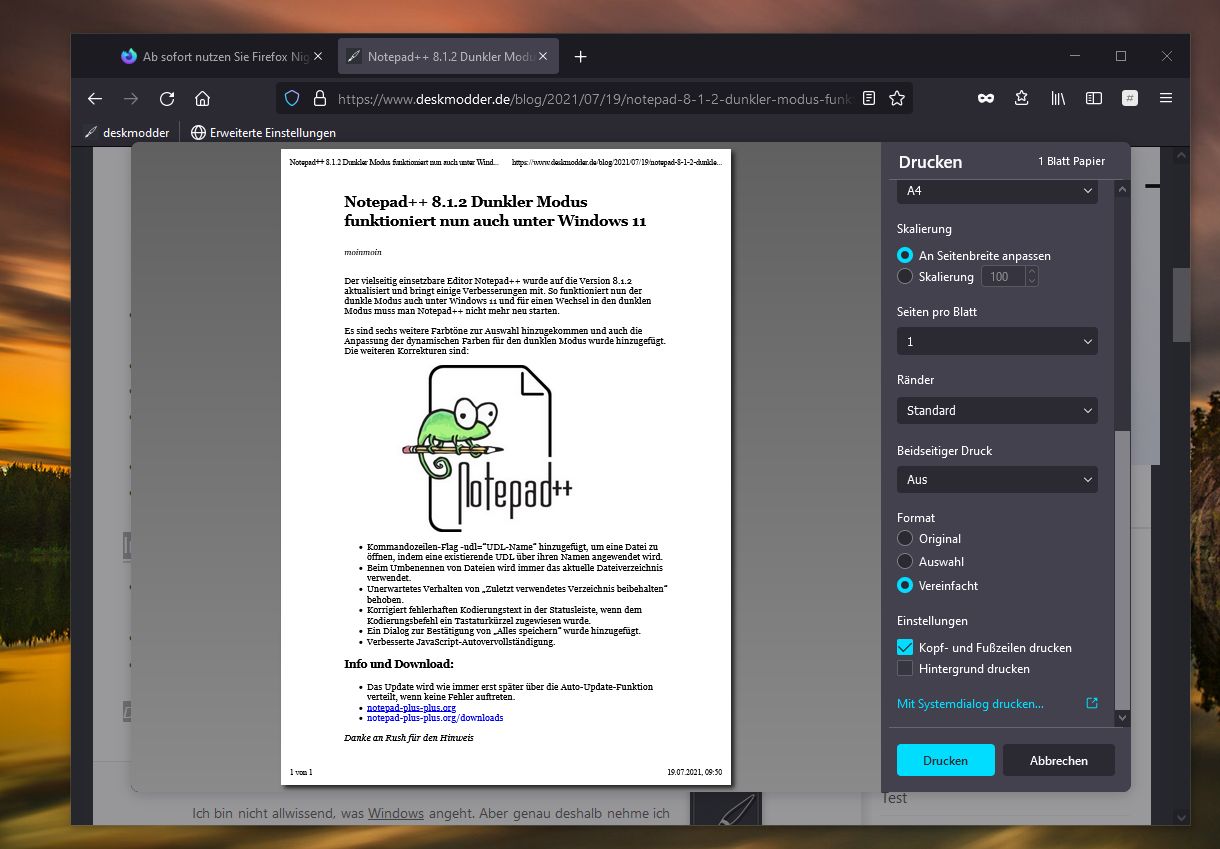The height and width of the screenshot is (849, 1220).
Task: Click the web page's vertical scrollbar thumb
Action: point(1181,305)
